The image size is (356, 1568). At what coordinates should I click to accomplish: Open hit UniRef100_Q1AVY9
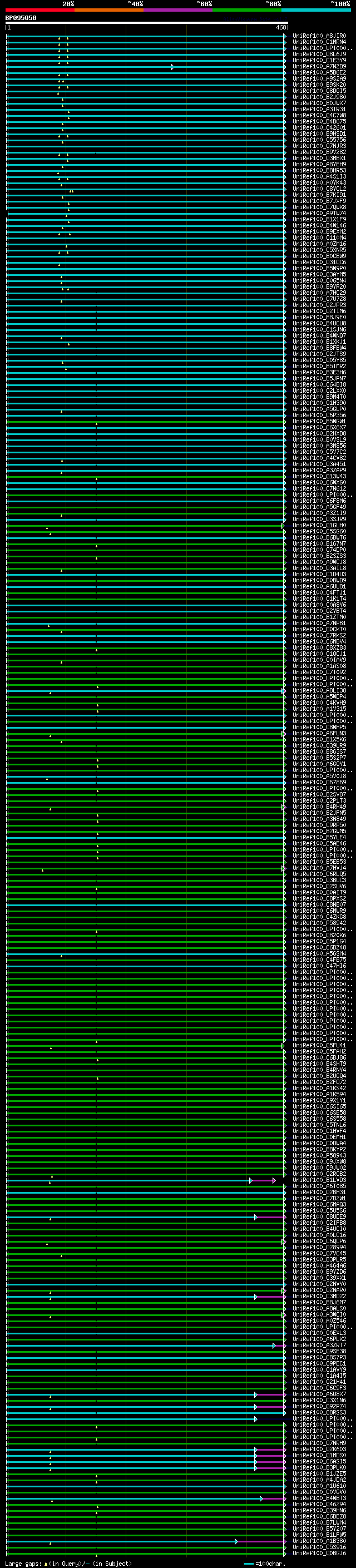(319, 1369)
